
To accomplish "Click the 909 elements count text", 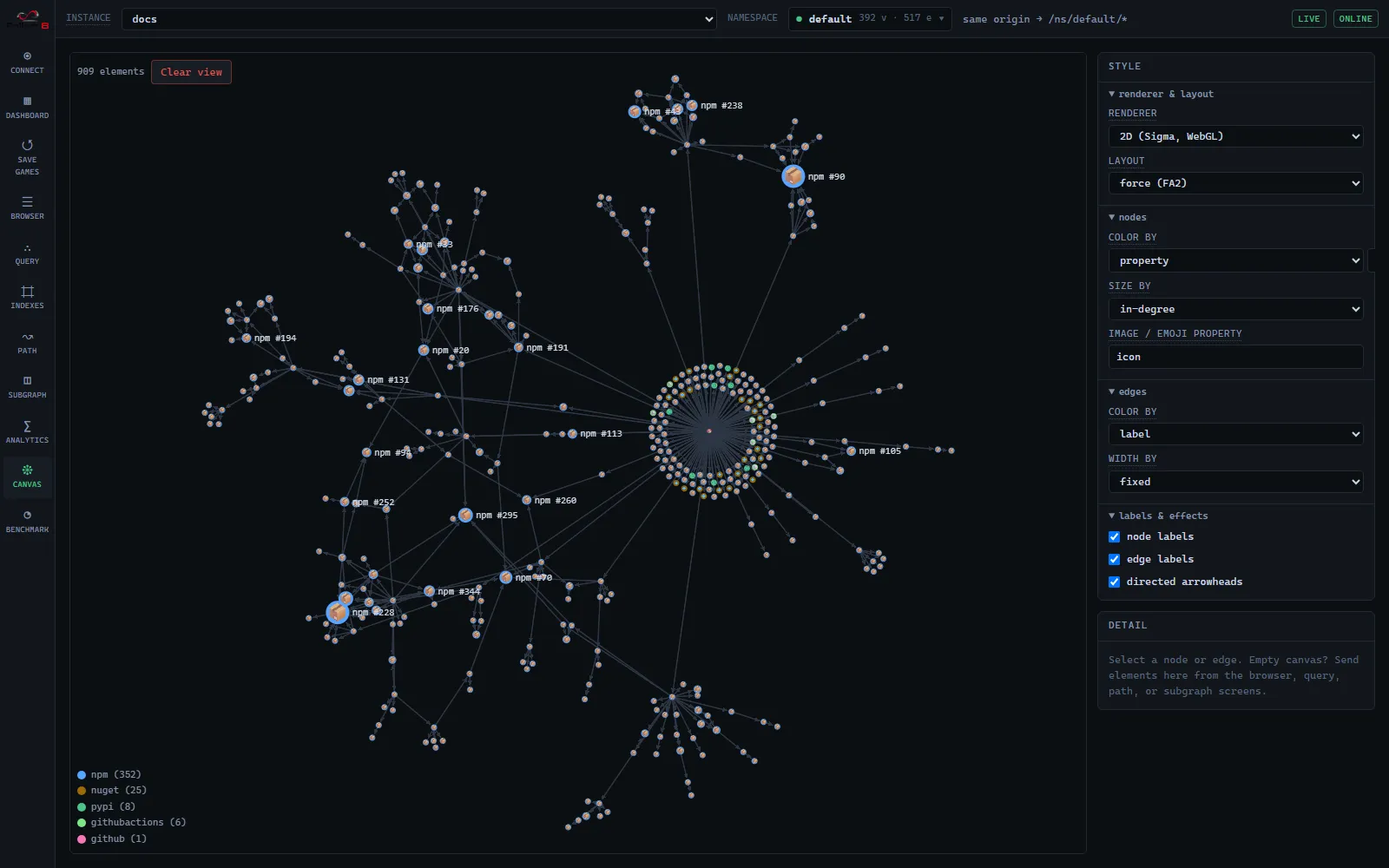I will click(110, 72).
